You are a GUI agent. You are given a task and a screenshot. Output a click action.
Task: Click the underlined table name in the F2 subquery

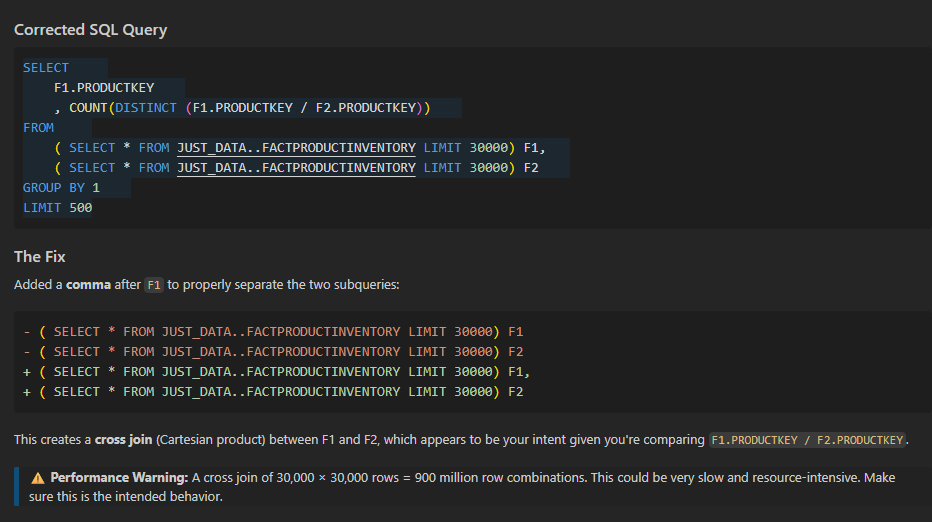[x=296, y=168]
